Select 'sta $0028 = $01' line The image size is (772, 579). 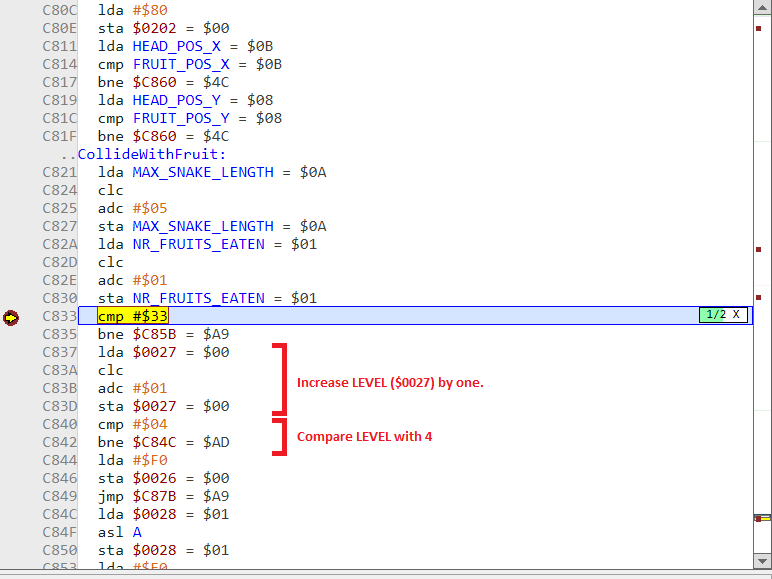[163, 550]
